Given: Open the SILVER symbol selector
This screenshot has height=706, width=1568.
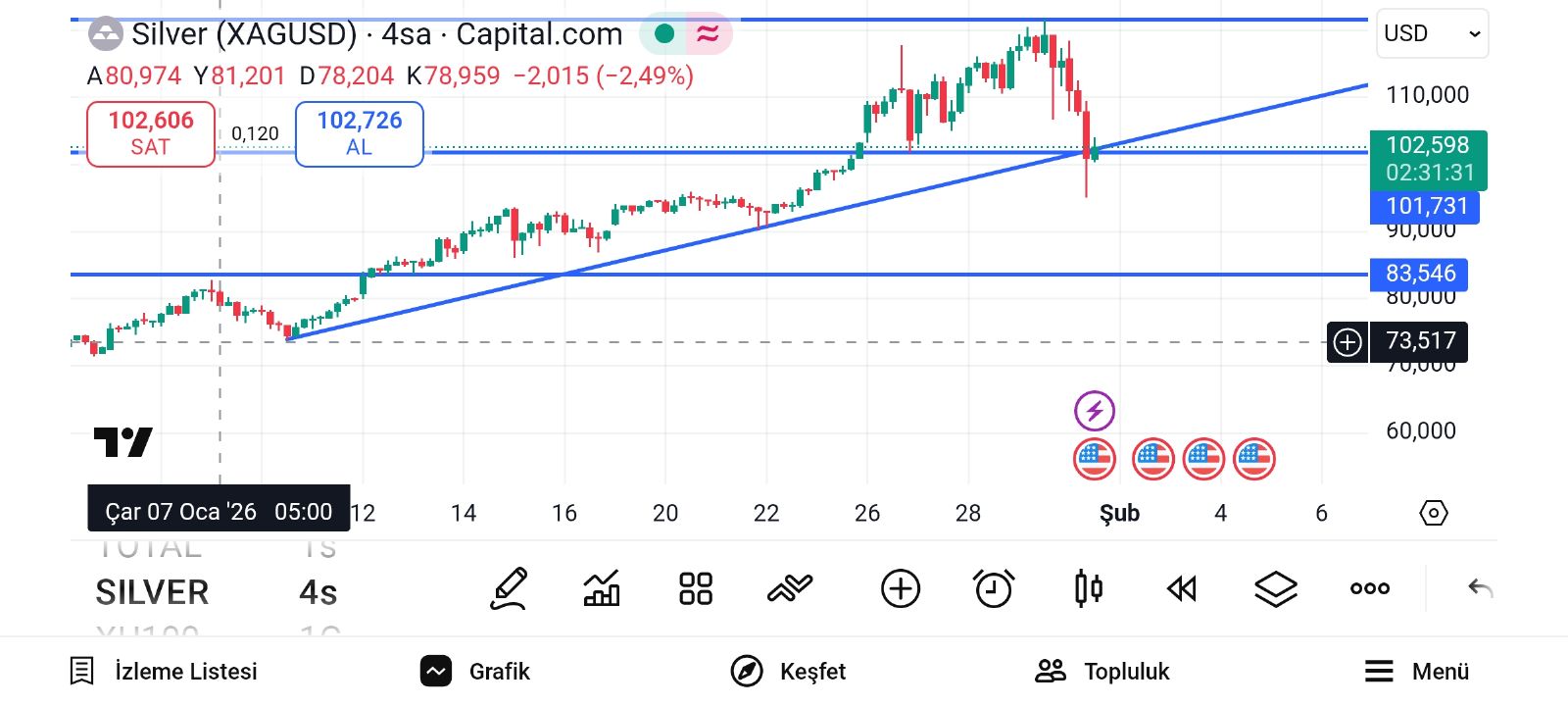Looking at the screenshot, I should click(x=152, y=592).
